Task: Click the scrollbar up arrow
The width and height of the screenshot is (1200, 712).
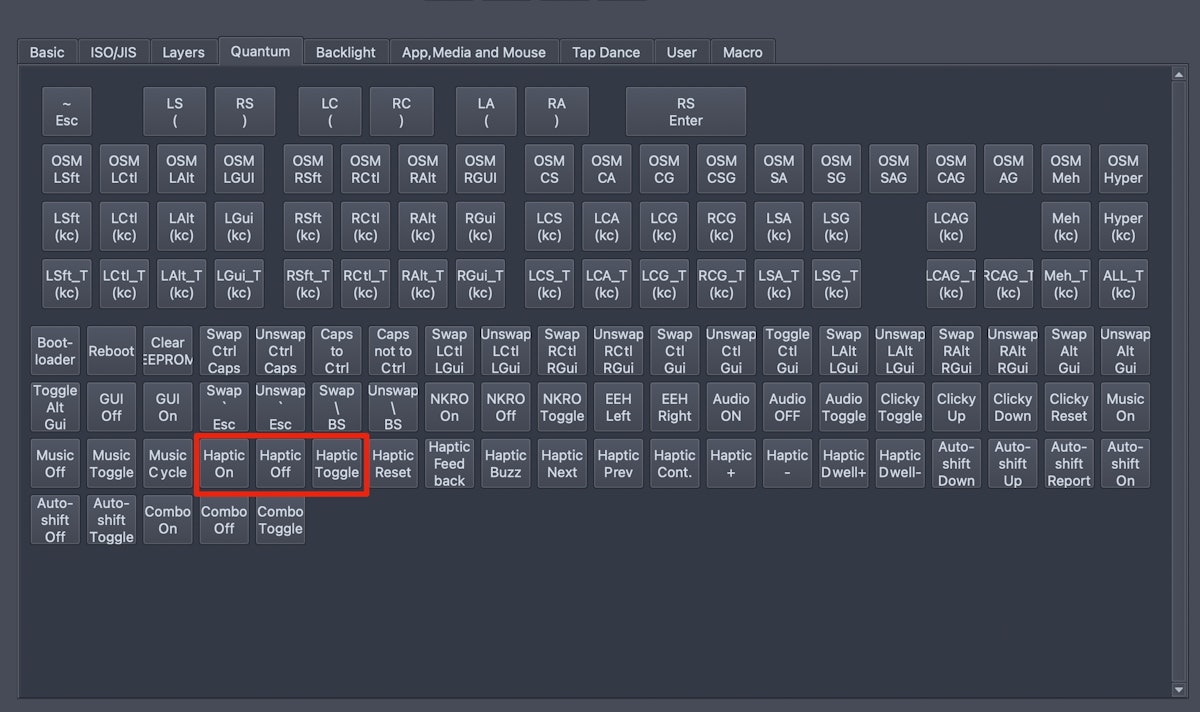Action: (x=1179, y=76)
